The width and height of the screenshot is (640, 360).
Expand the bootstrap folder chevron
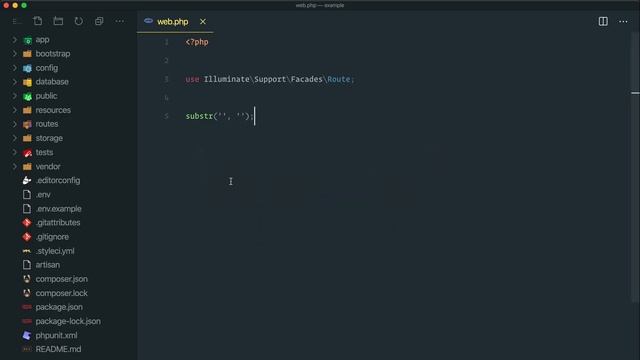tap(15, 53)
